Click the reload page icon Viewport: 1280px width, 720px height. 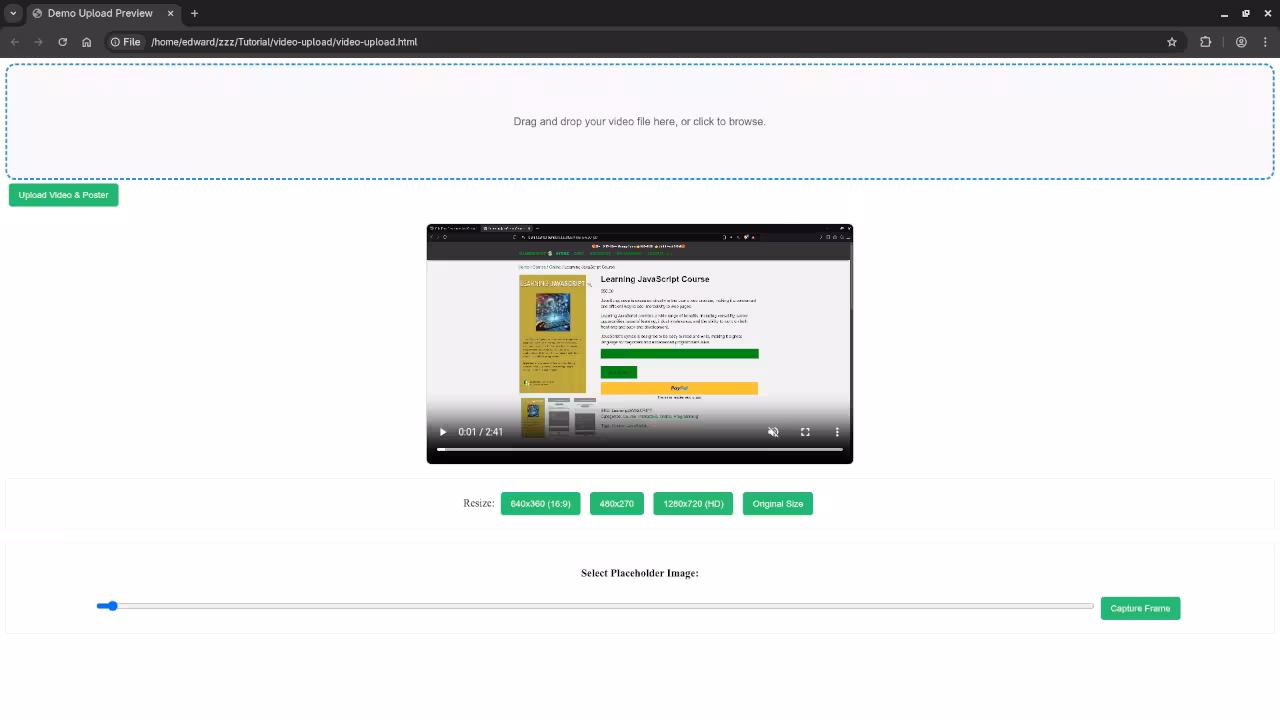tap(62, 42)
